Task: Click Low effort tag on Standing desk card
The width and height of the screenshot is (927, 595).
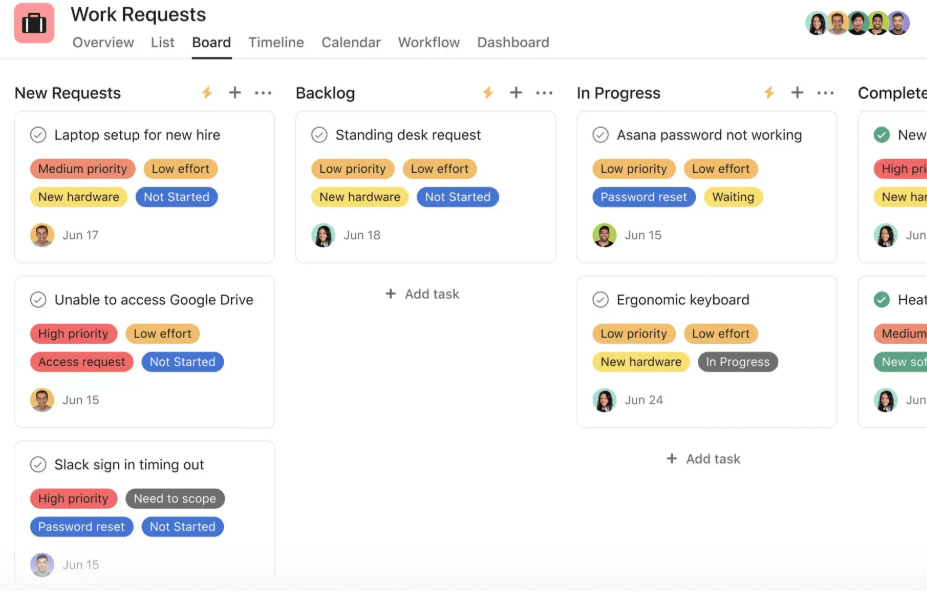Action: tap(439, 169)
